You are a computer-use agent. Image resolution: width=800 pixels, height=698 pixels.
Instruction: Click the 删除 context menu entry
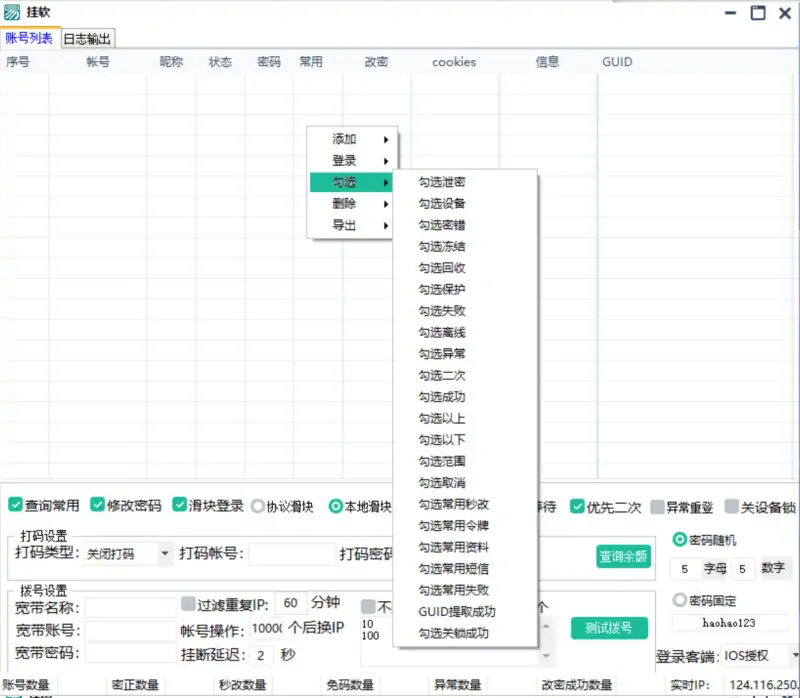click(x=345, y=203)
